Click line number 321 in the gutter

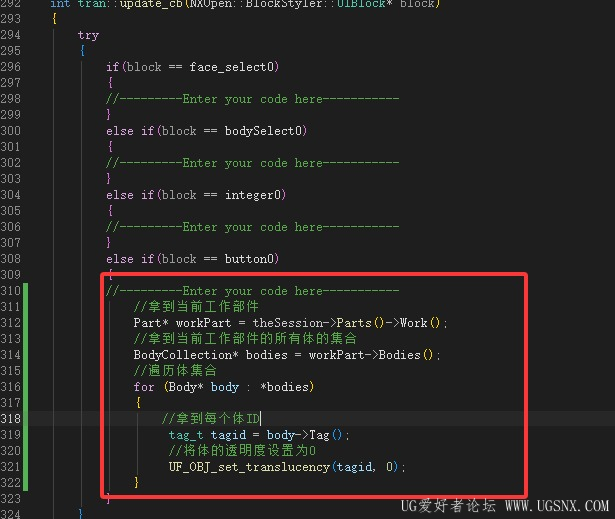click(11, 467)
